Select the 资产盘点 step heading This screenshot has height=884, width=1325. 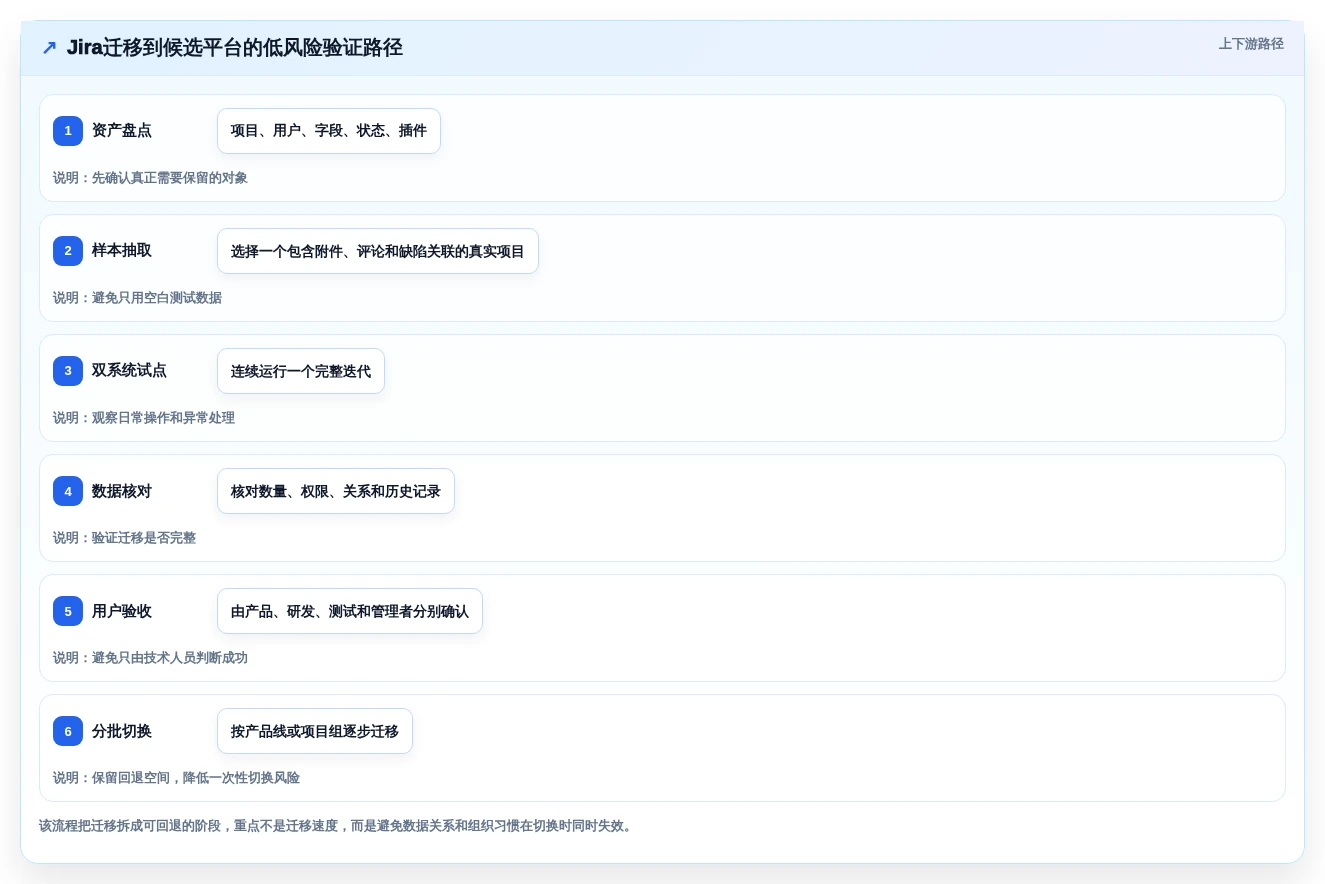122,131
